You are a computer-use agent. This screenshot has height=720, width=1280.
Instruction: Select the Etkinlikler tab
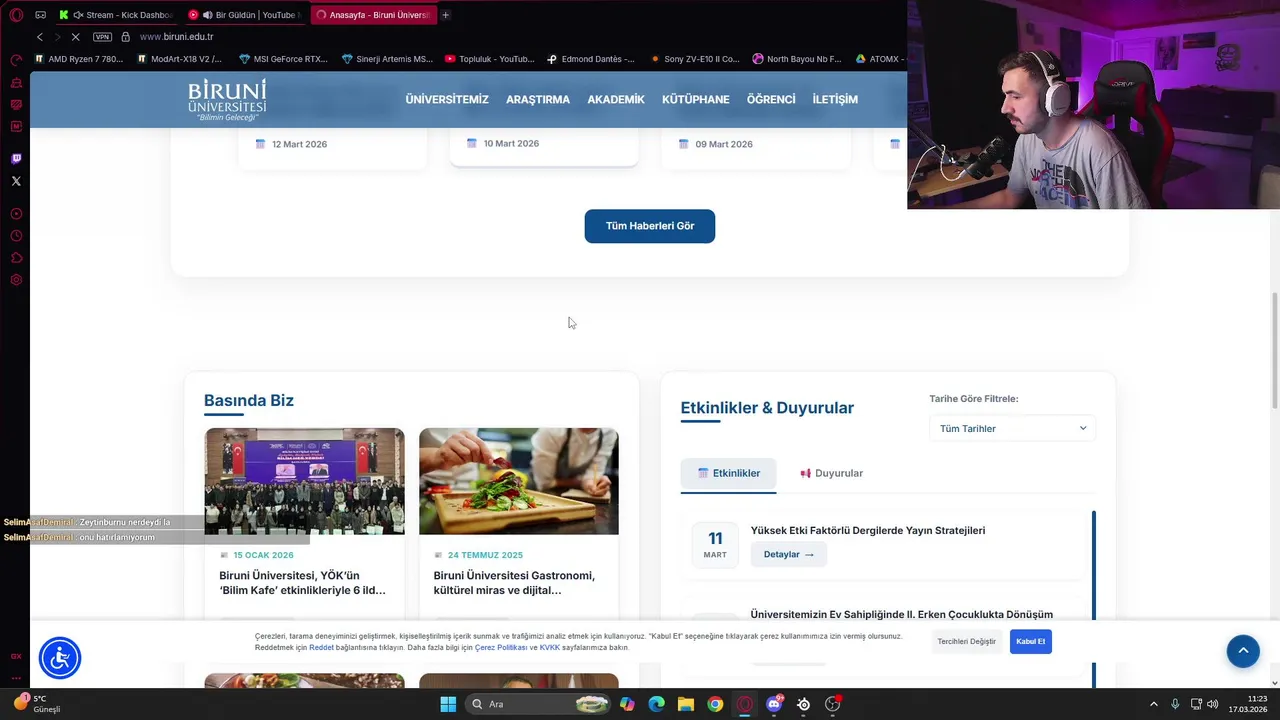(x=728, y=473)
